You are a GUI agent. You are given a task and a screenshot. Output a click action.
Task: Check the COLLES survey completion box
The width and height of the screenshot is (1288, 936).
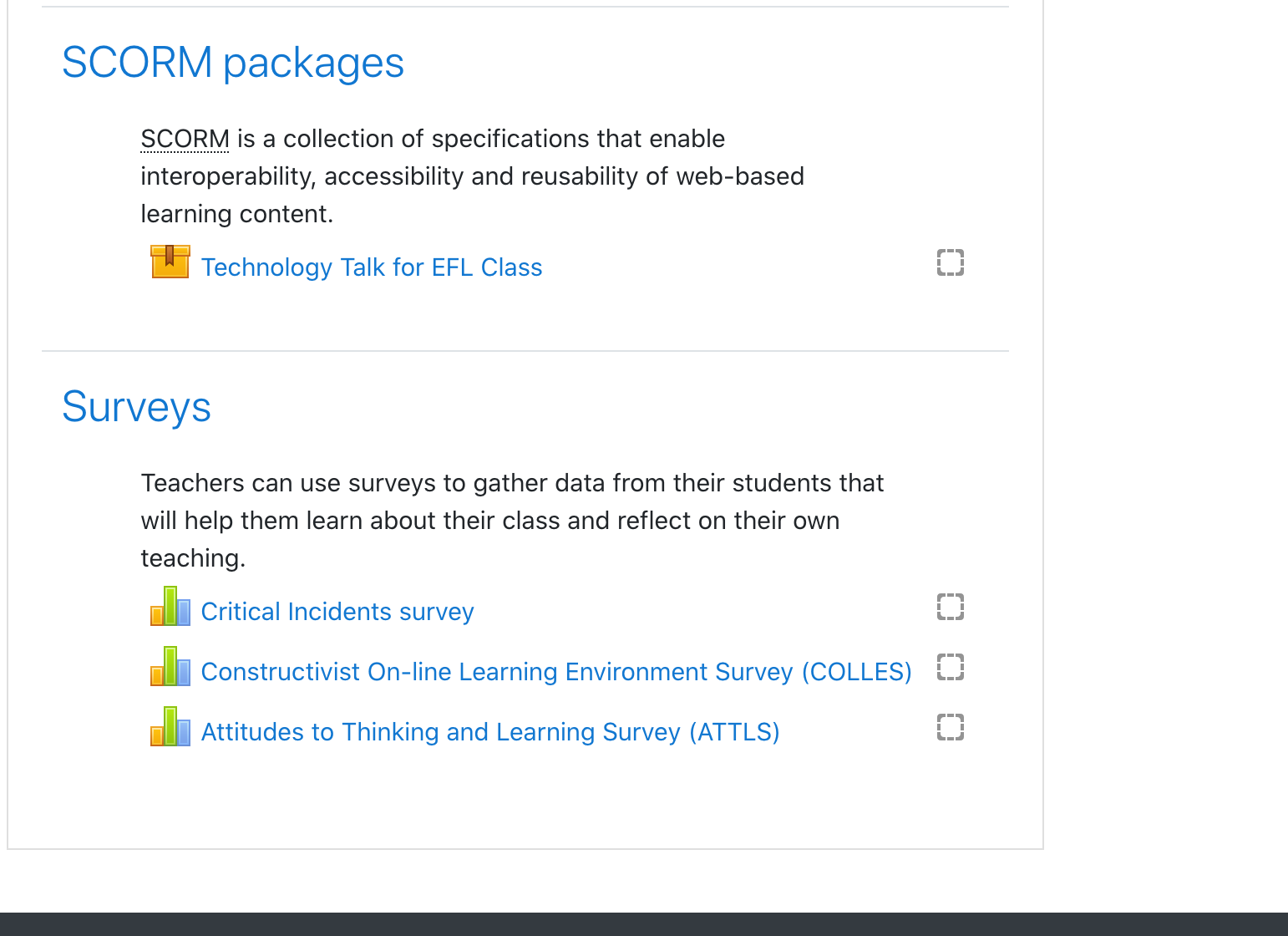[951, 667]
